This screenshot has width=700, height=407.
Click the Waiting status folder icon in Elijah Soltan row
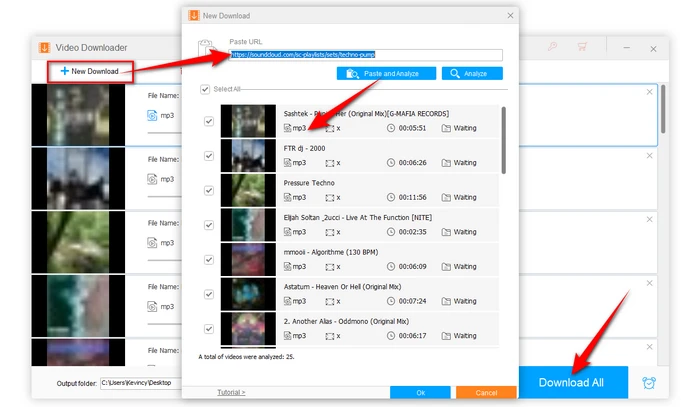tap(446, 232)
